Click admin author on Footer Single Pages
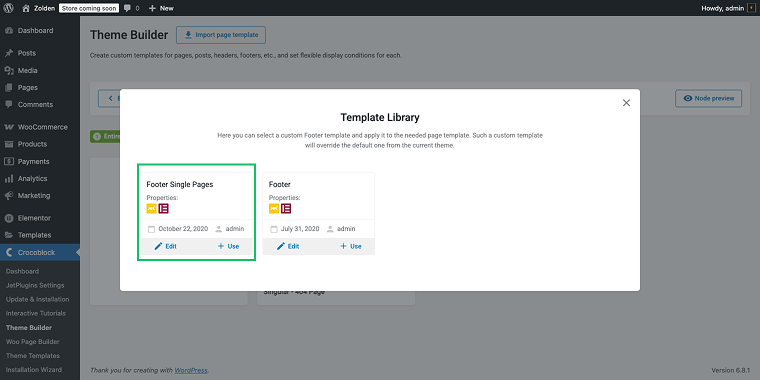The image size is (760, 380). coord(235,229)
